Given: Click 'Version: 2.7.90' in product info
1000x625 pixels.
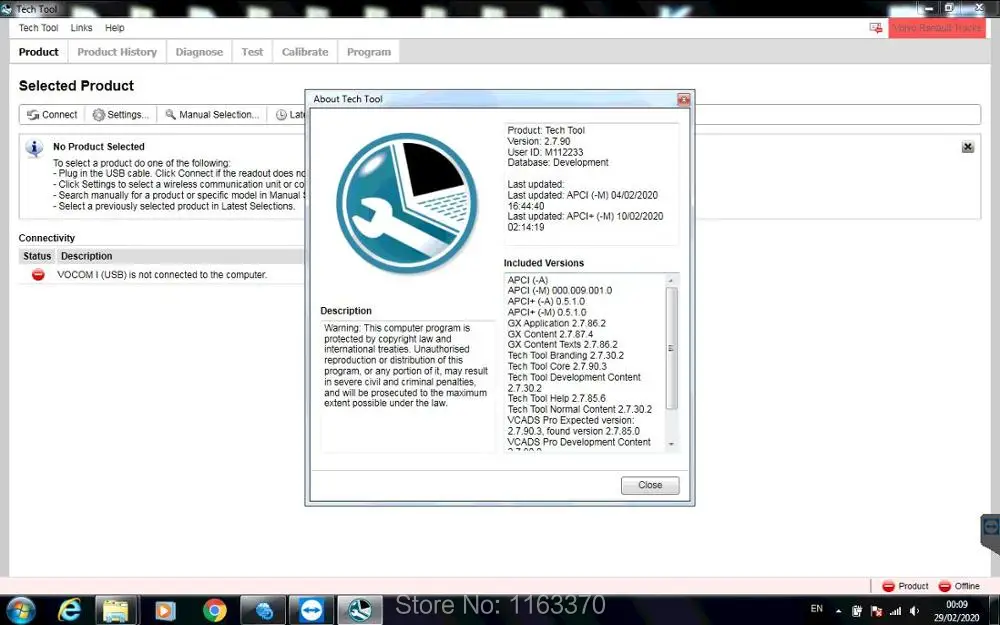Looking at the screenshot, I should tap(539, 142).
